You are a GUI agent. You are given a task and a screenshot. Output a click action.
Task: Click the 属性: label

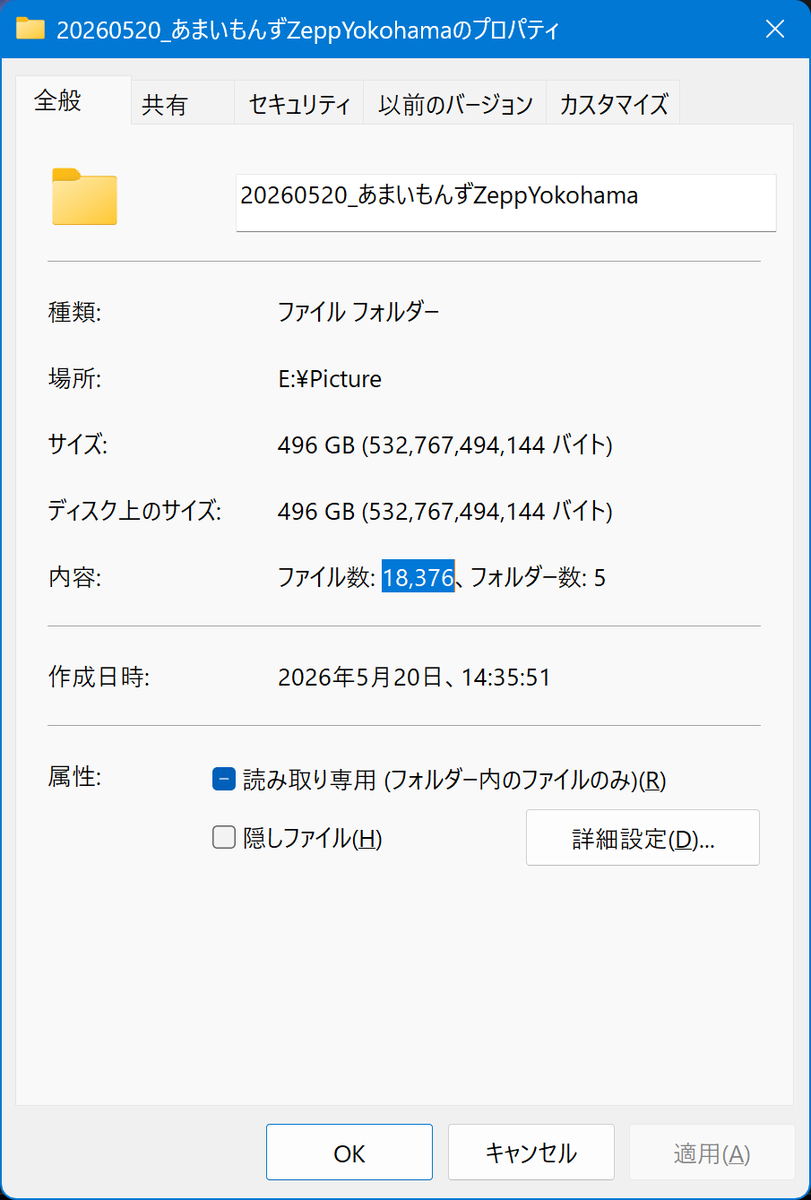[x=75, y=776]
